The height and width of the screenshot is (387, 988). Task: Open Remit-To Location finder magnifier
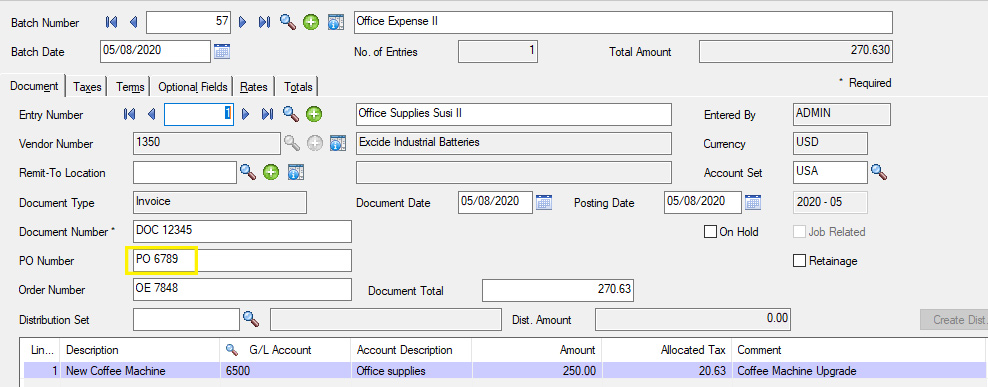[248, 171]
